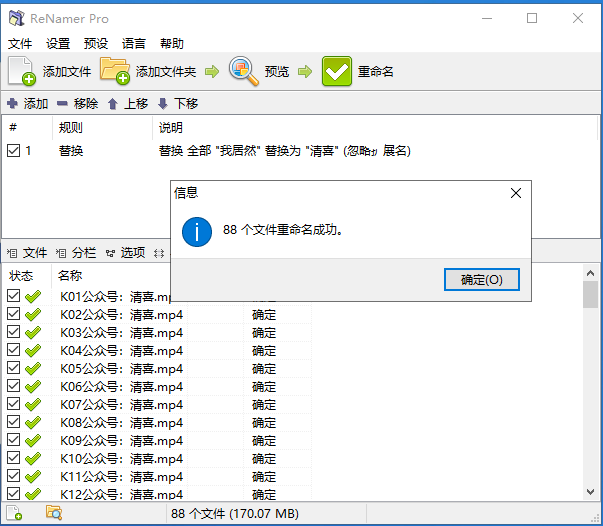The height and width of the screenshot is (526, 603).
Task: Click the Rename (重命名) green check icon
Action: point(336,71)
